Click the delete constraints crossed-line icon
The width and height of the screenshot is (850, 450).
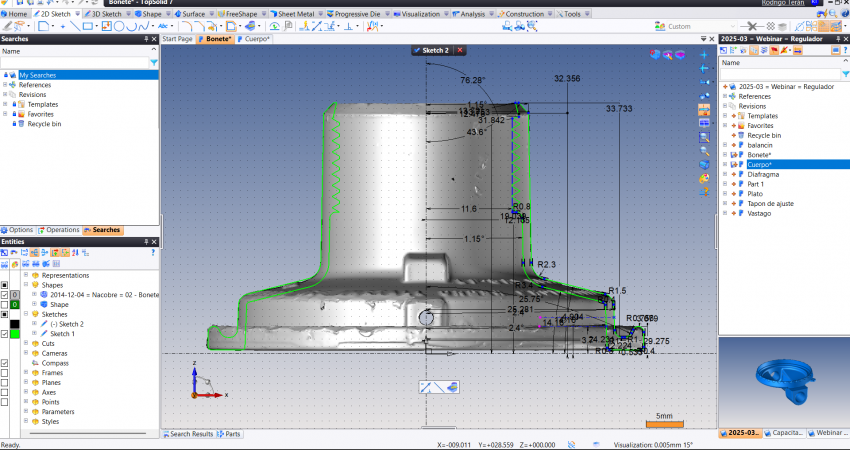[x=752, y=26]
